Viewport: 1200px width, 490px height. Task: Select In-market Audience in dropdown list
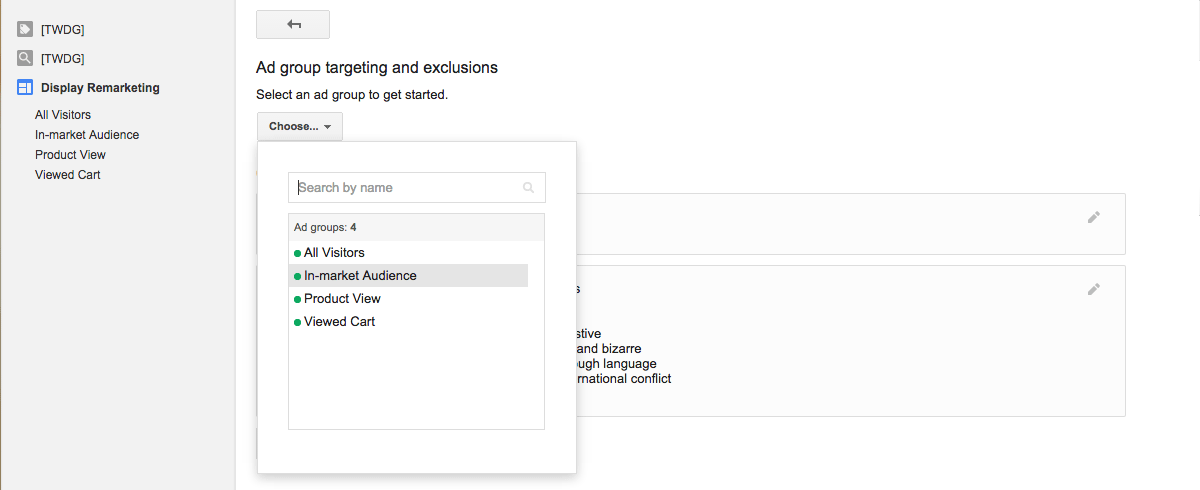click(x=408, y=276)
